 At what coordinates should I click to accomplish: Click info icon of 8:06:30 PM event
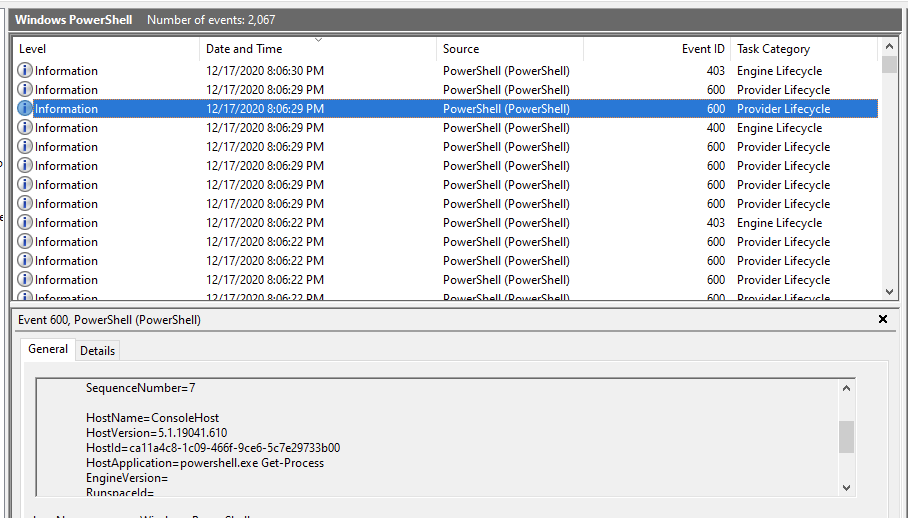(x=24, y=71)
